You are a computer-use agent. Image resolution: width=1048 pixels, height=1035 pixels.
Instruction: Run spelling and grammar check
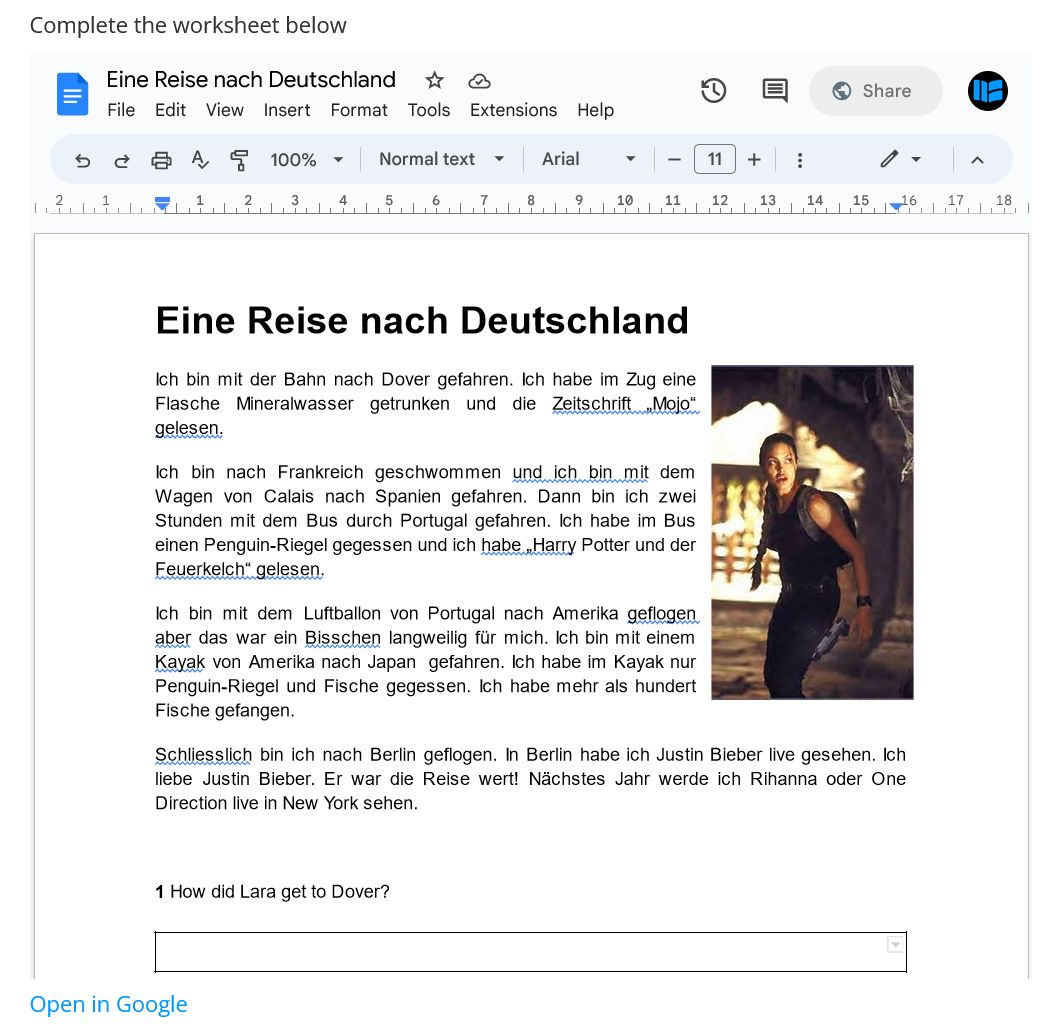[200, 160]
